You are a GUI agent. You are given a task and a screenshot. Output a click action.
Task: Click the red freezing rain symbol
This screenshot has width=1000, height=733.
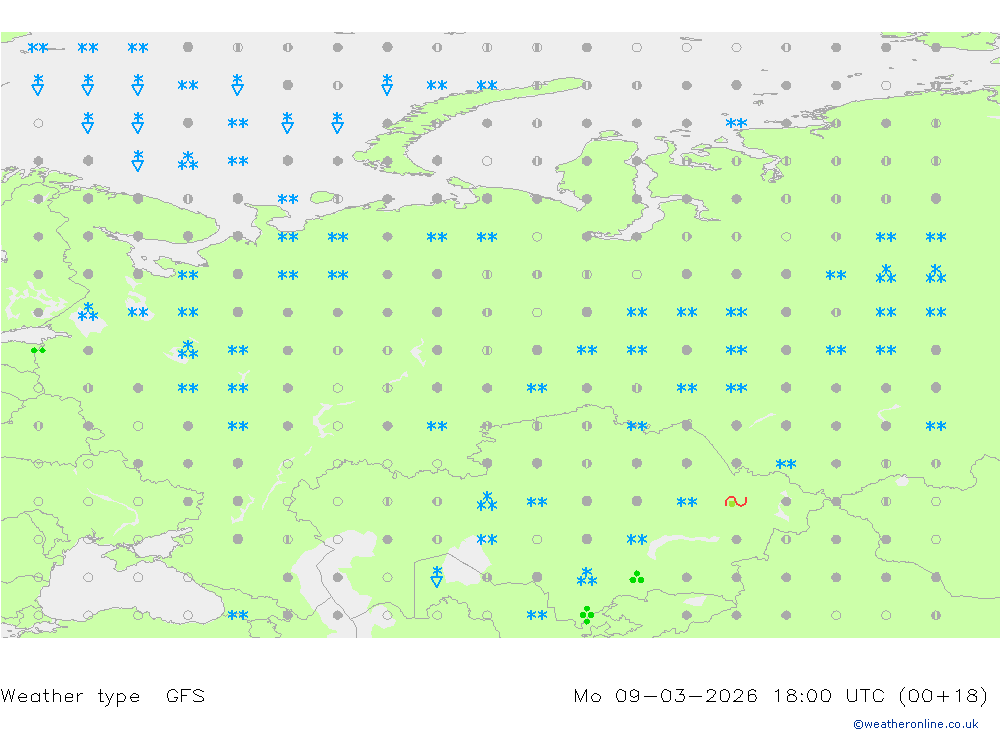tap(736, 501)
